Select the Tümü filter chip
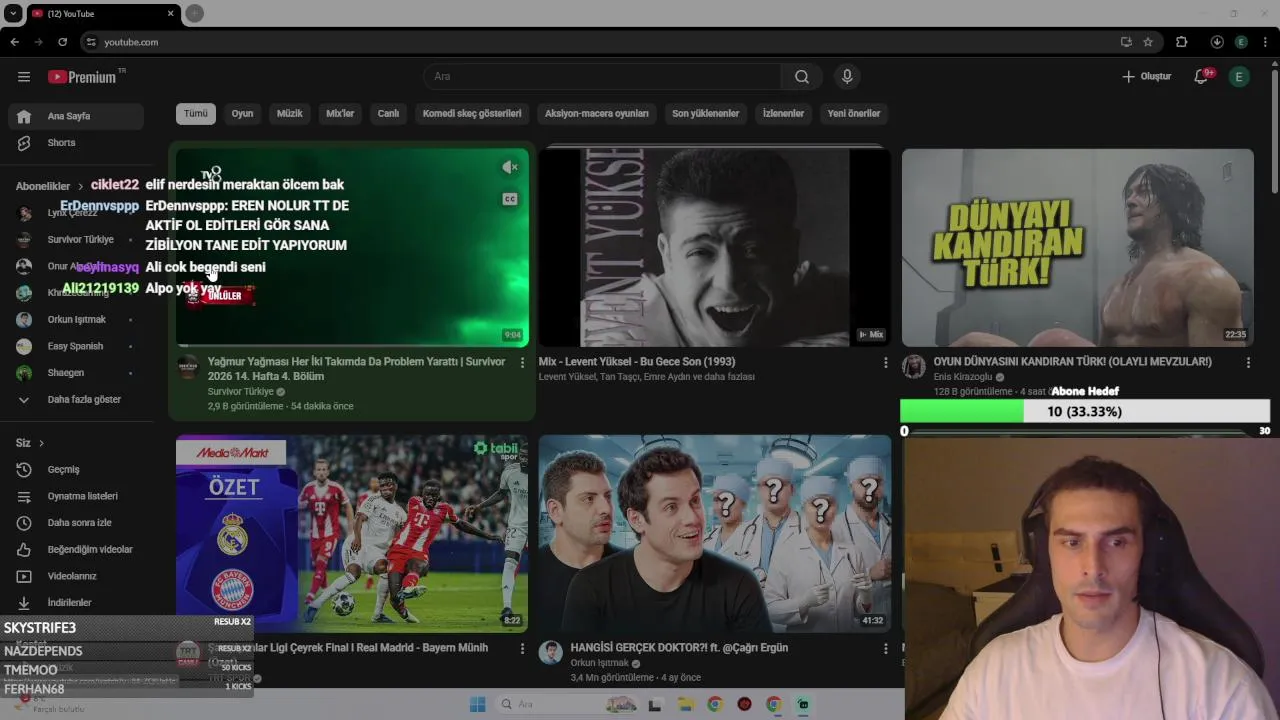Screen dimensions: 1280x720 tap(196, 113)
